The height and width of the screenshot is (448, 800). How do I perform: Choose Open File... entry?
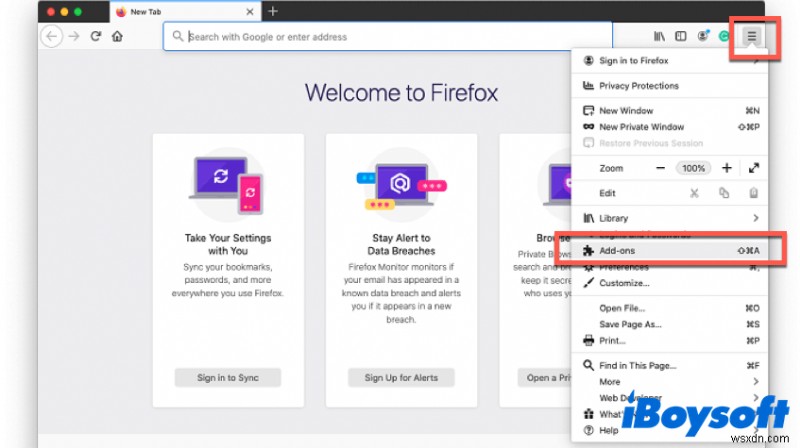pyautogui.click(x=670, y=308)
